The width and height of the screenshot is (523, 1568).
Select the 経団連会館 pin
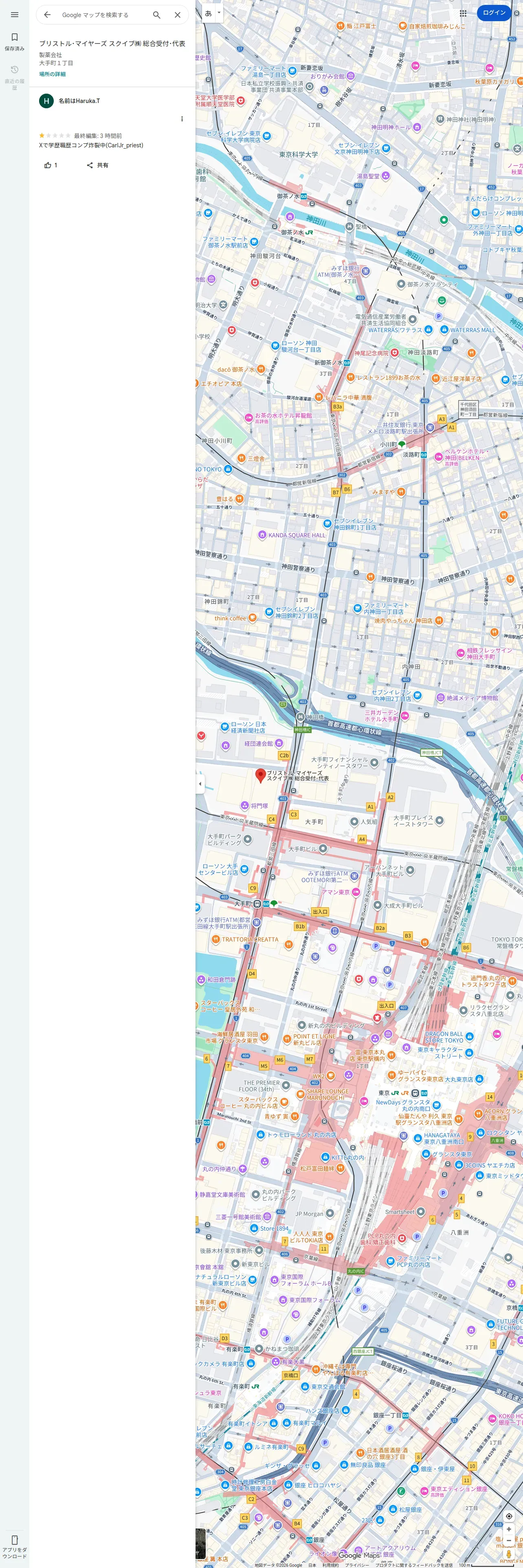coord(279,743)
